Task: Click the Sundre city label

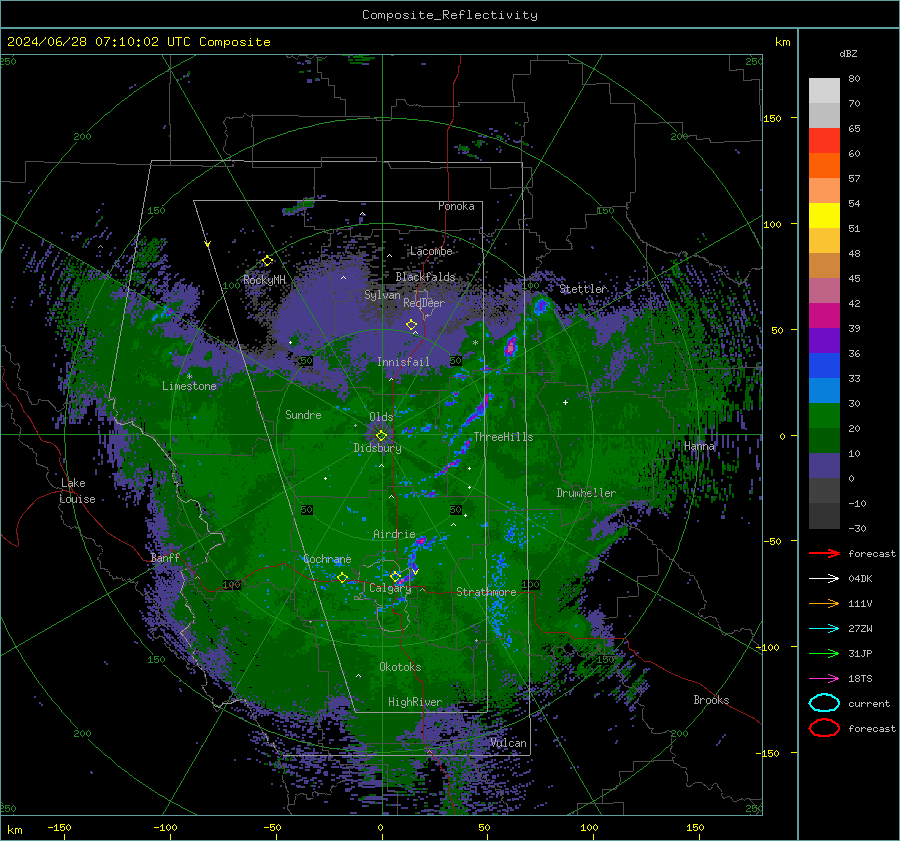Action: (303, 414)
